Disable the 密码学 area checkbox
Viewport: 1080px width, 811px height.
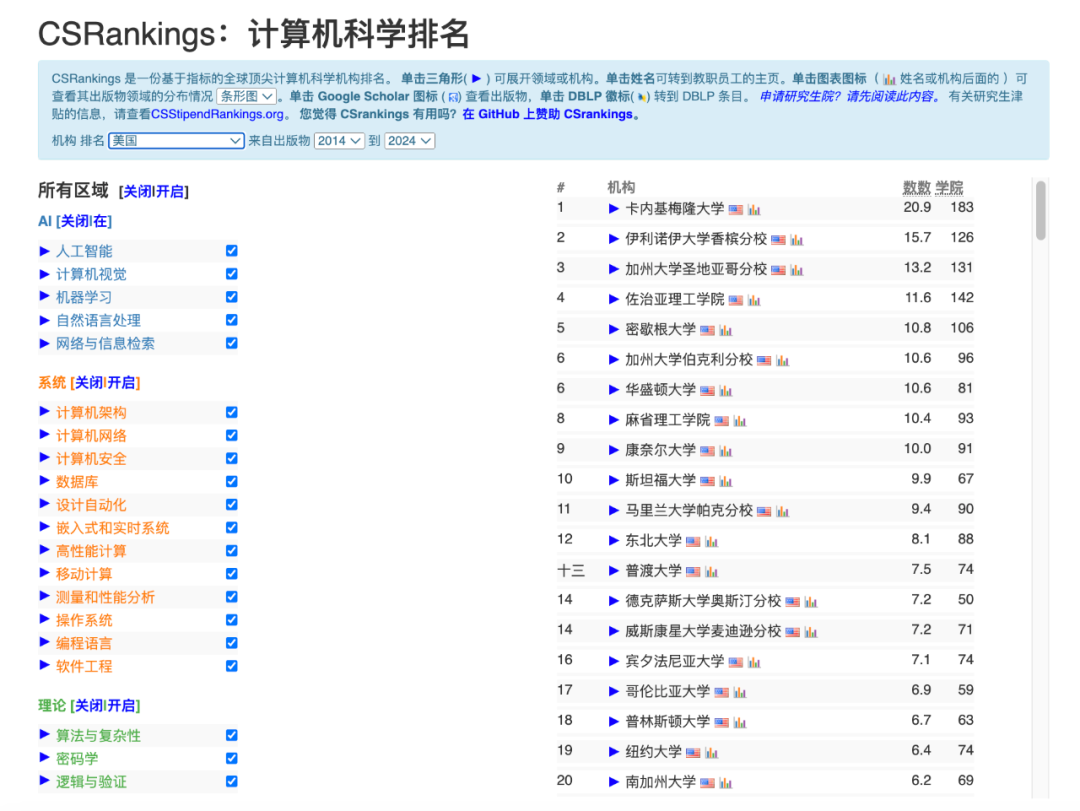point(232,758)
